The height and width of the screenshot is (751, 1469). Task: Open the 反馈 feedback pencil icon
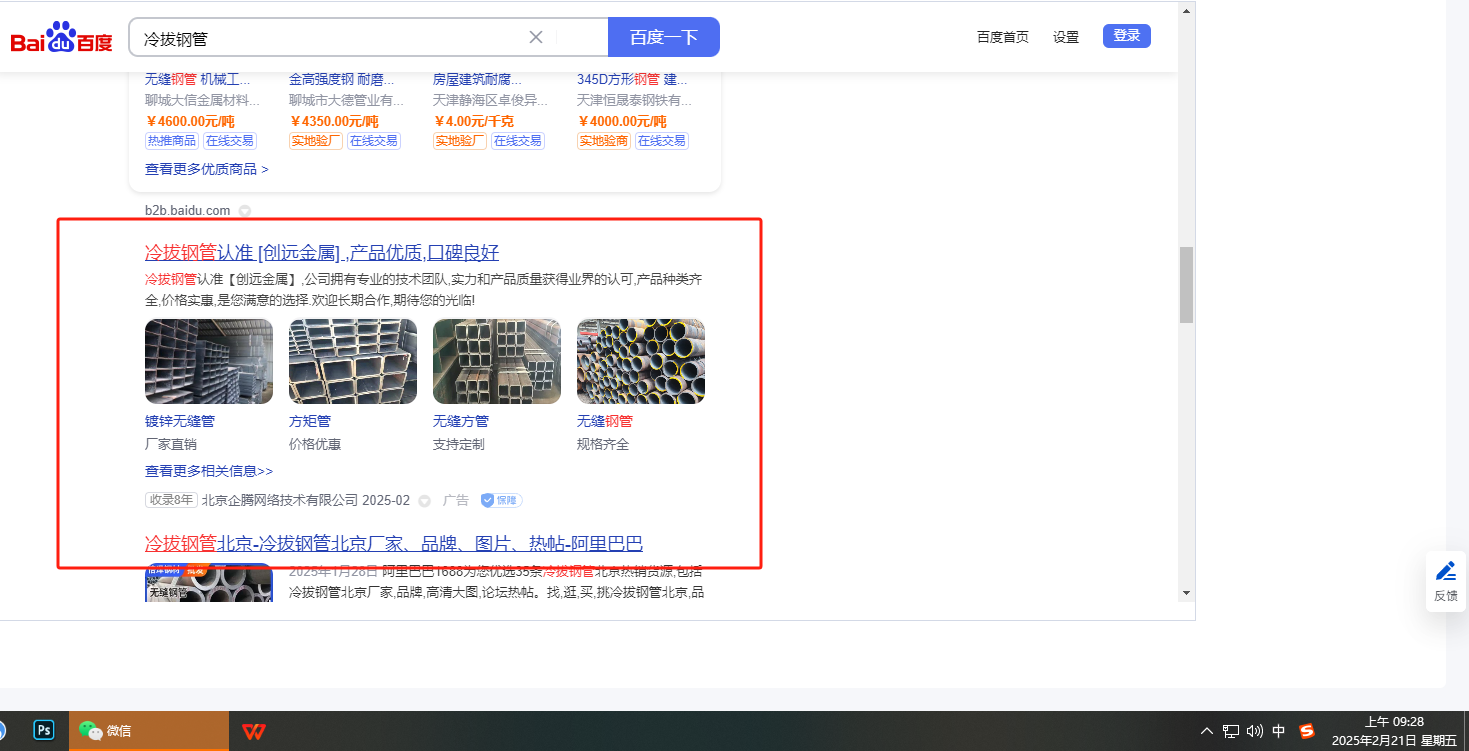pyautogui.click(x=1446, y=581)
